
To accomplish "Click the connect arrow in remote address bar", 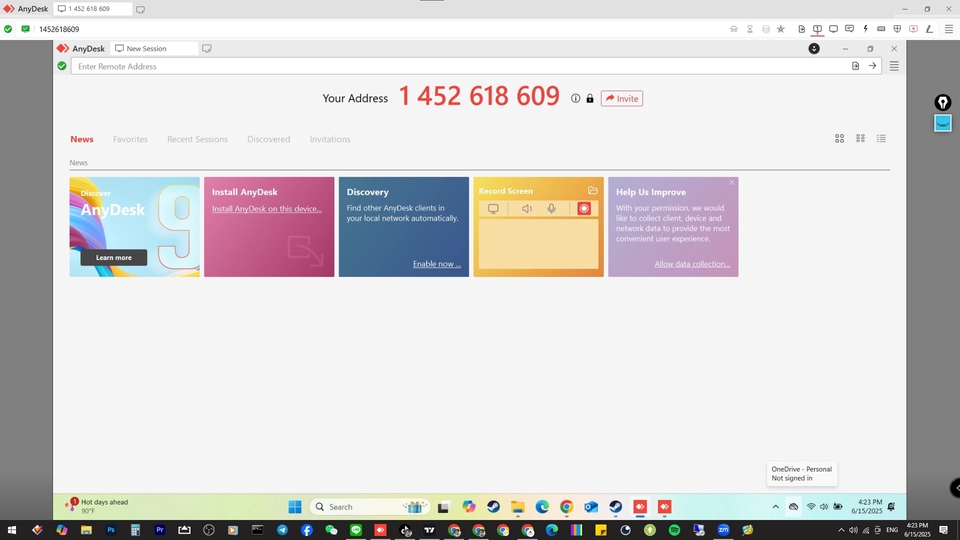I will pyautogui.click(x=872, y=66).
